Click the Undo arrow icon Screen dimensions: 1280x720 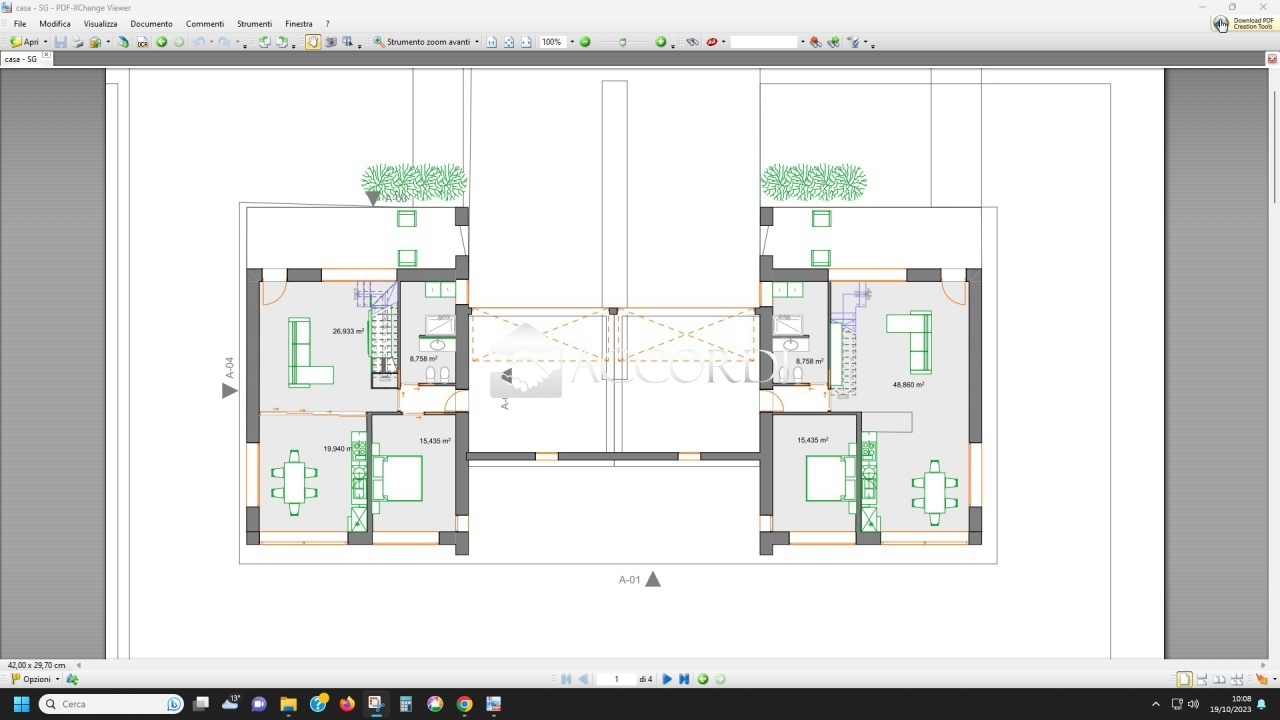[198, 42]
